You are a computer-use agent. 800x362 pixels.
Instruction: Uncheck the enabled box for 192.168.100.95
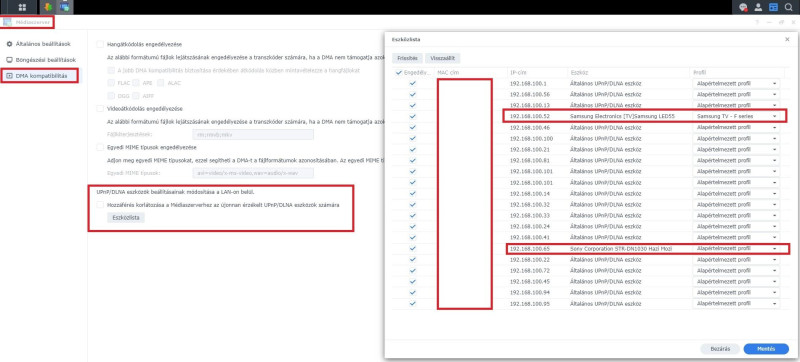(x=413, y=304)
